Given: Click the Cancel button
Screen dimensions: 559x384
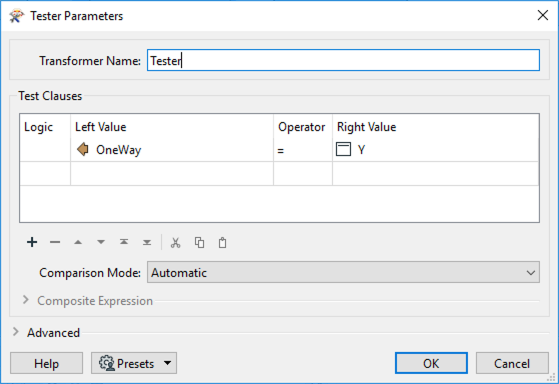Looking at the screenshot, I should [512, 363].
